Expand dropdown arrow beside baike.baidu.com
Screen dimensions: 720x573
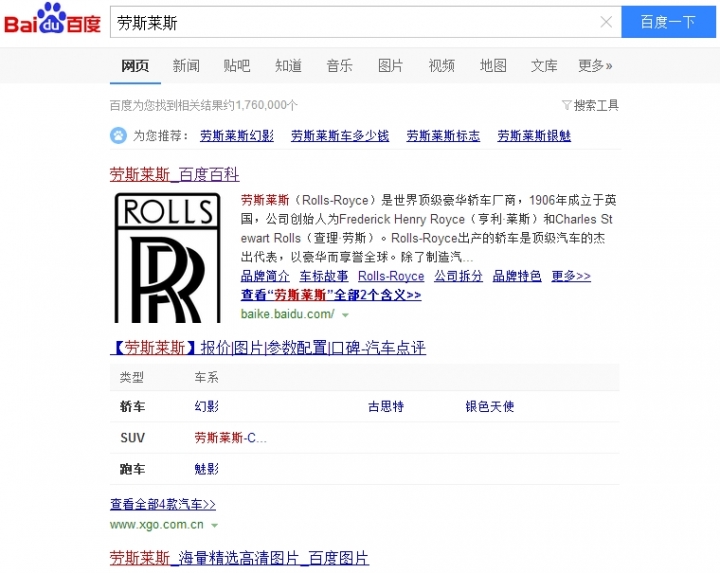pos(345,315)
